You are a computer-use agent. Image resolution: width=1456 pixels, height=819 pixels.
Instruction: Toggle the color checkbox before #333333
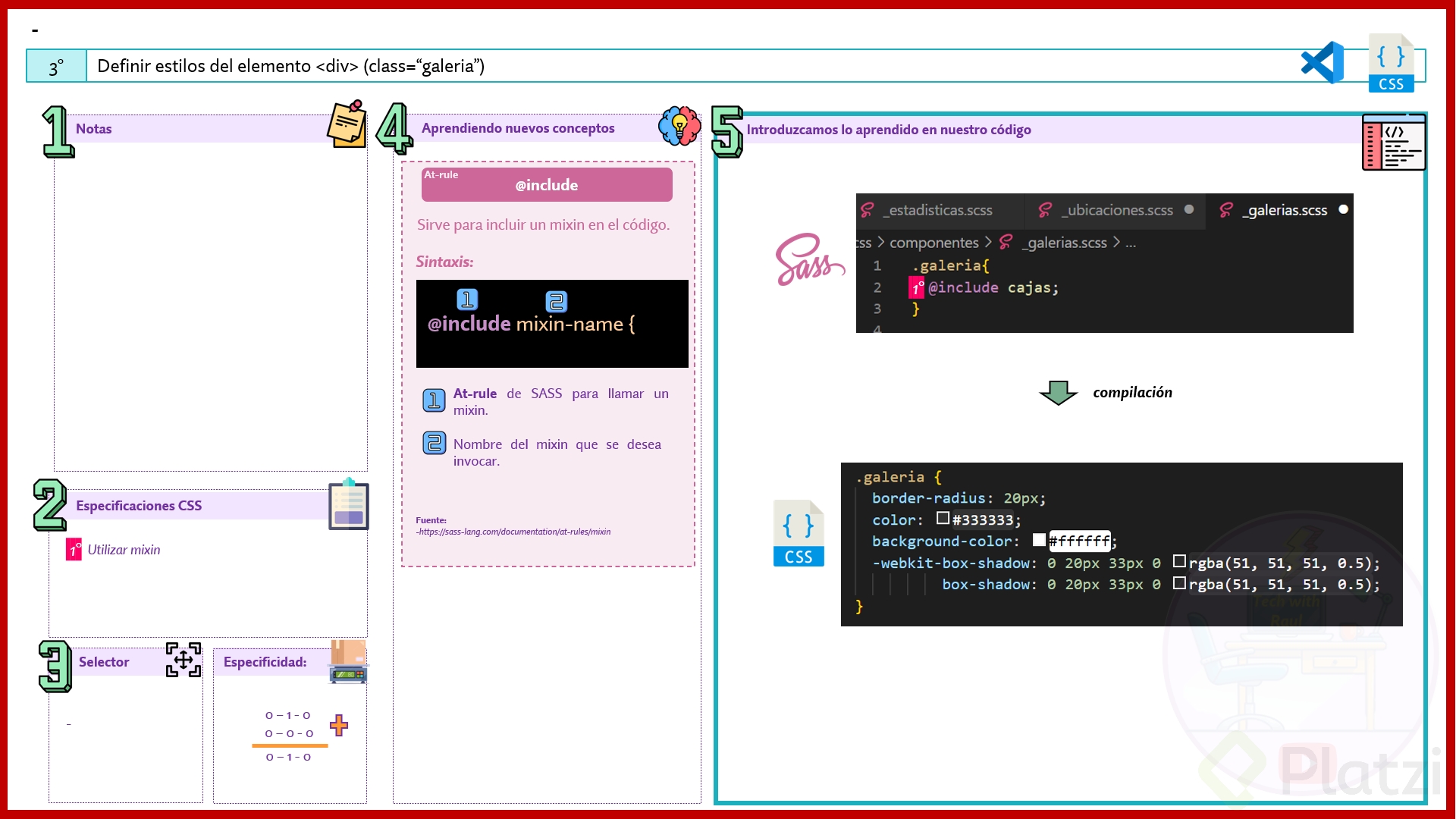click(x=941, y=519)
